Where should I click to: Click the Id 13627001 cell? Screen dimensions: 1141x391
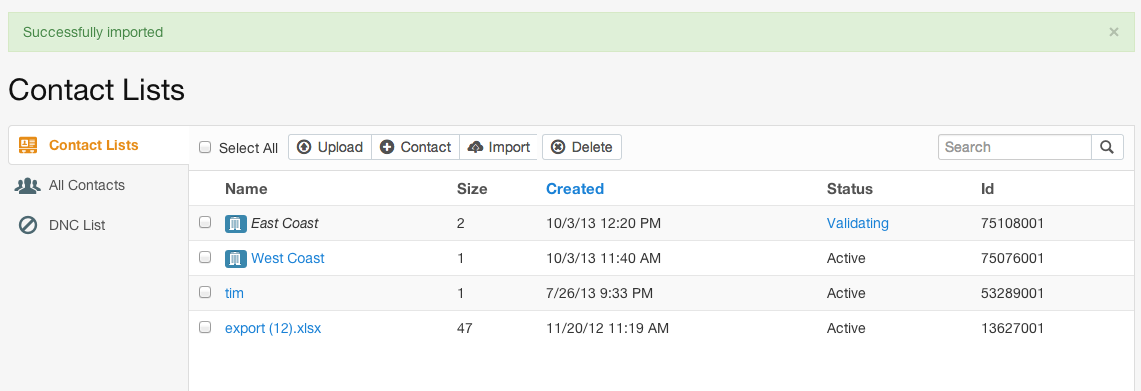click(x=1012, y=328)
